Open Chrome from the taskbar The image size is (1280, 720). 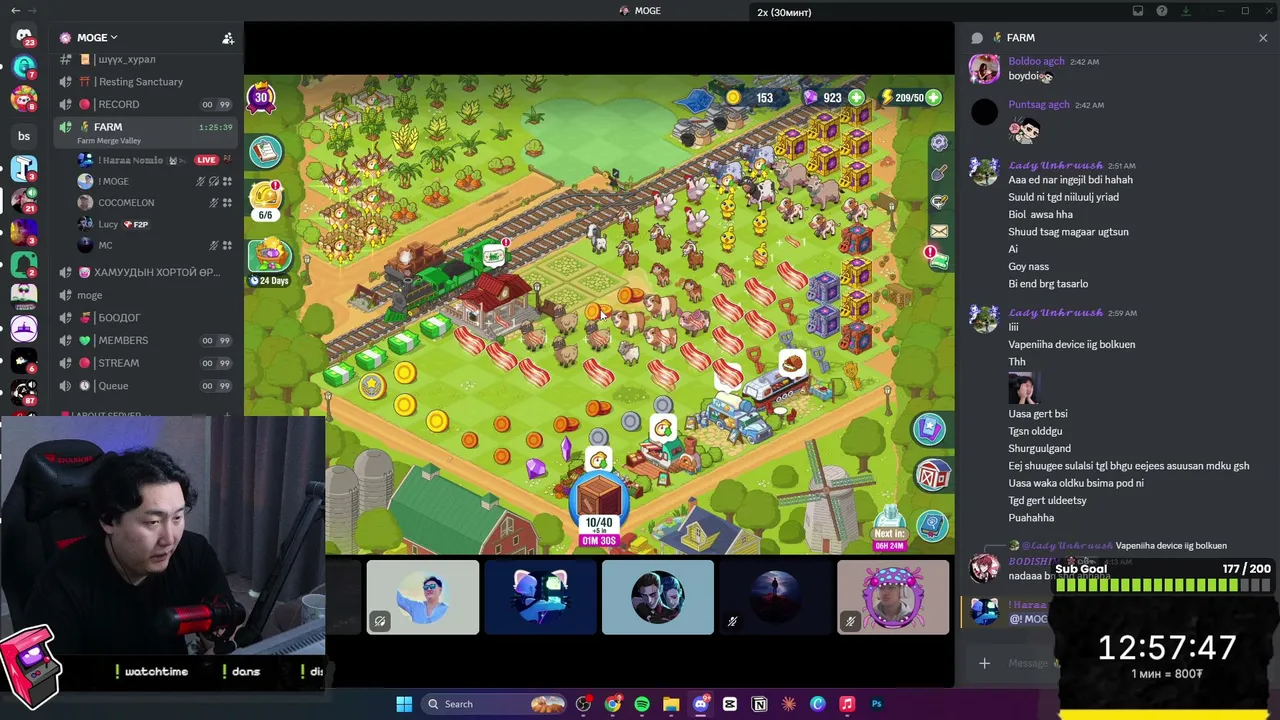pos(612,704)
